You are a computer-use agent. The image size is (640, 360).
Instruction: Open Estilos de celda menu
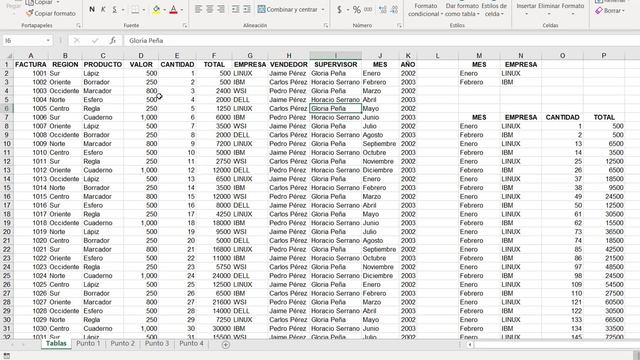point(494,10)
